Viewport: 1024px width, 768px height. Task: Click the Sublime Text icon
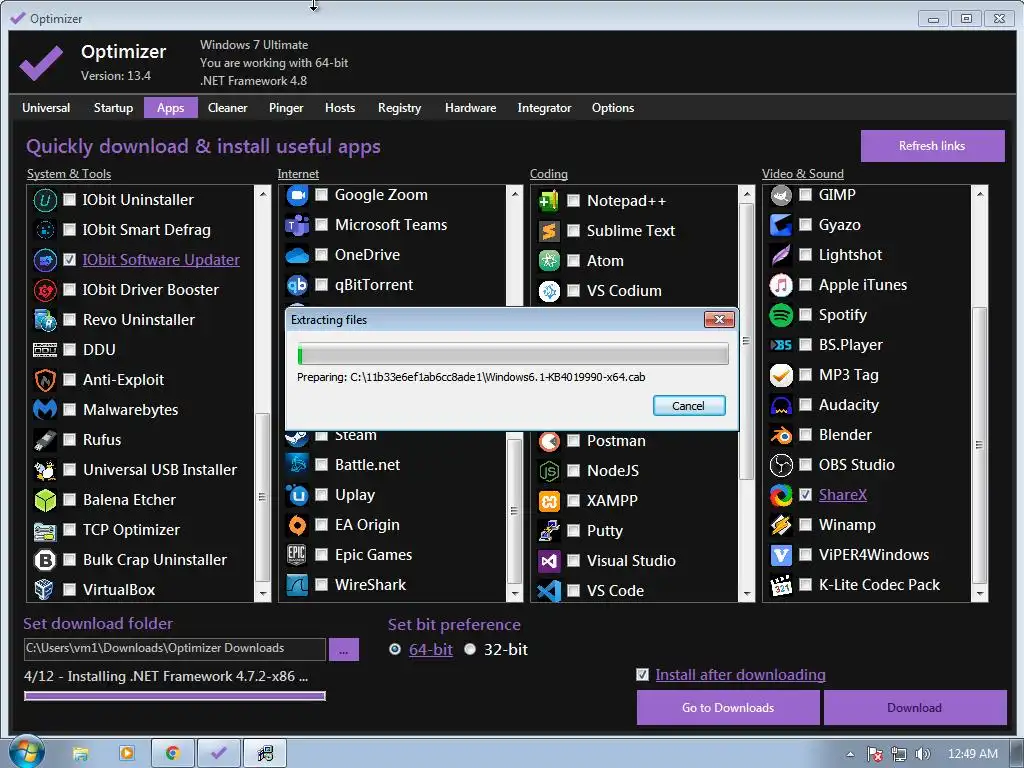[549, 231]
